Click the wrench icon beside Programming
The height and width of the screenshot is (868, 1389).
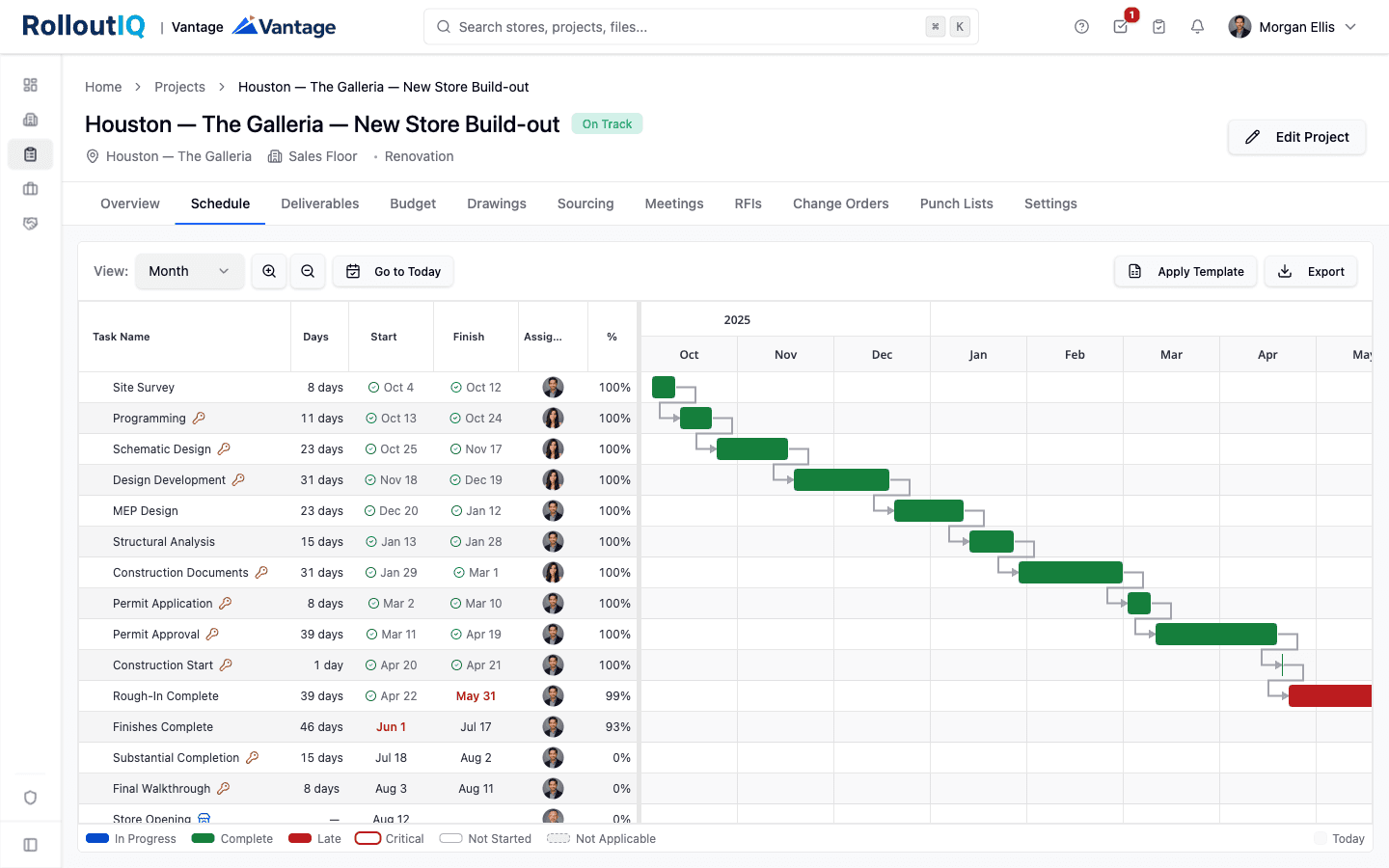[x=199, y=419]
